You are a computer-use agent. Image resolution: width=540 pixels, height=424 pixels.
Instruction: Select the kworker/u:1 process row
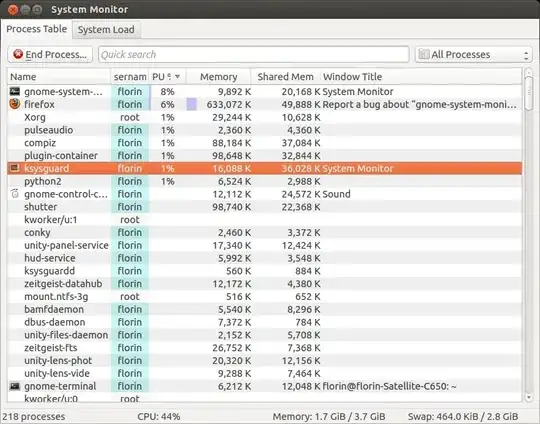[264, 219]
